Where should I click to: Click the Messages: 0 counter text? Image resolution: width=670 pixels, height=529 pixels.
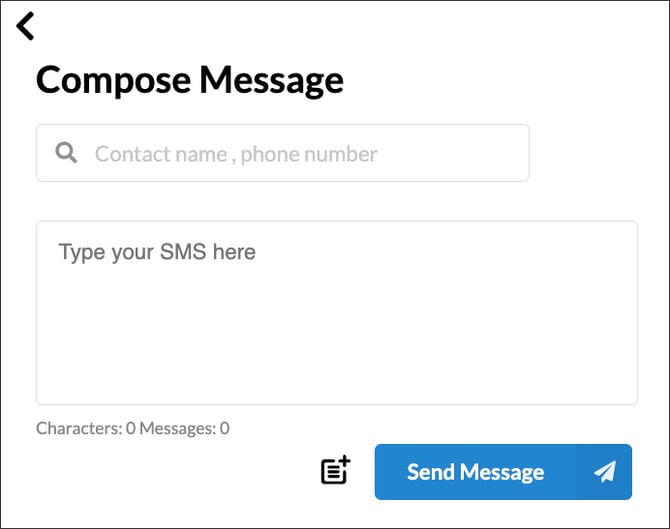tap(185, 429)
